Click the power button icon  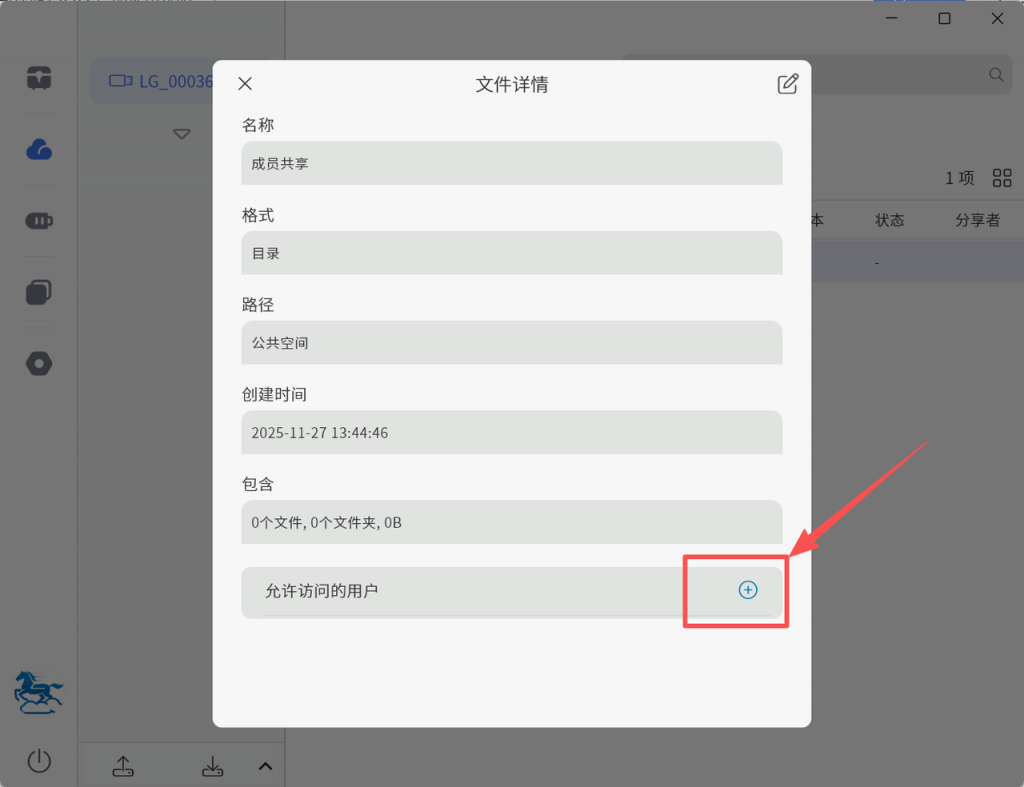(x=39, y=761)
